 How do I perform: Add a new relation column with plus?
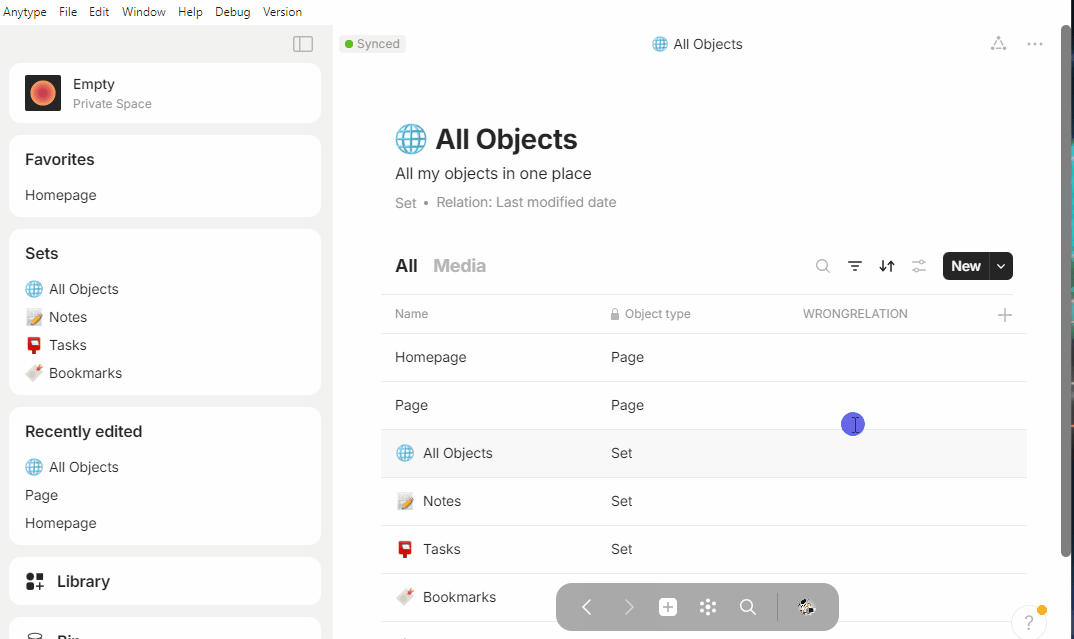[1004, 315]
